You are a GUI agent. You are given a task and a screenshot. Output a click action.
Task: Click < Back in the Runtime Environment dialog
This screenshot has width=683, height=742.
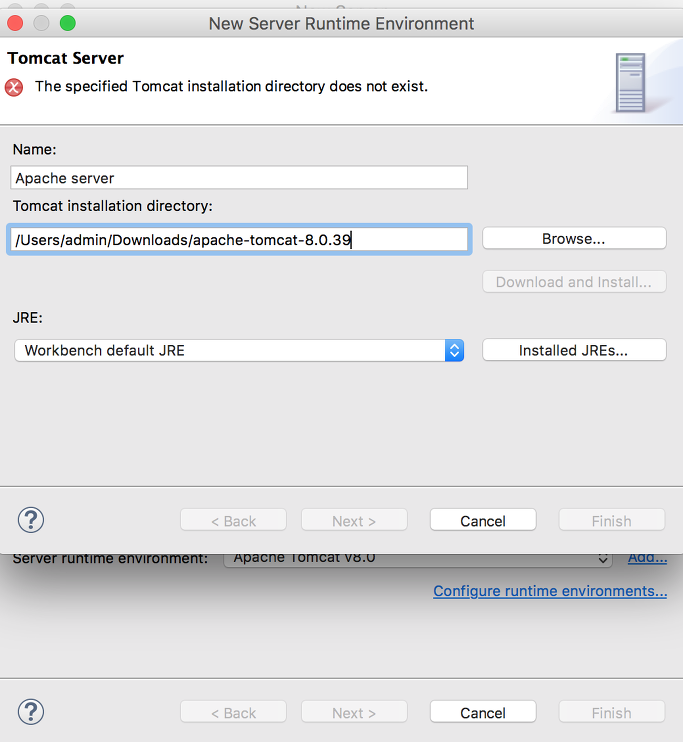point(233,521)
